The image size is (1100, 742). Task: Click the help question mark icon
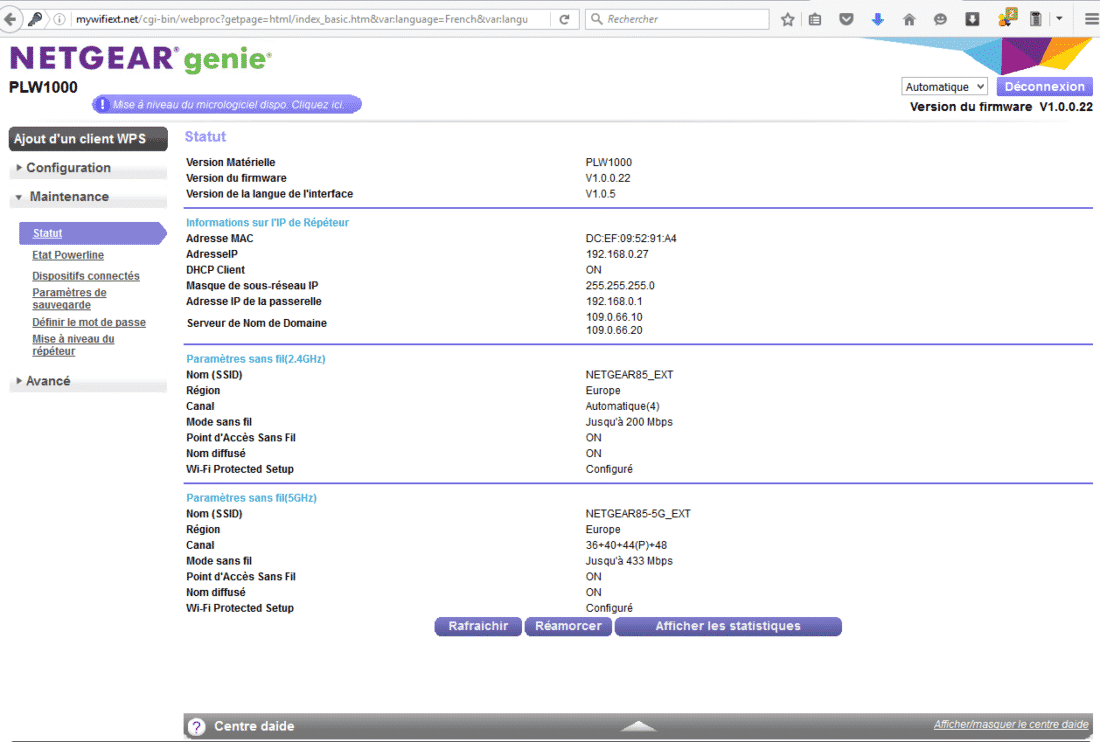(x=197, y=727)
